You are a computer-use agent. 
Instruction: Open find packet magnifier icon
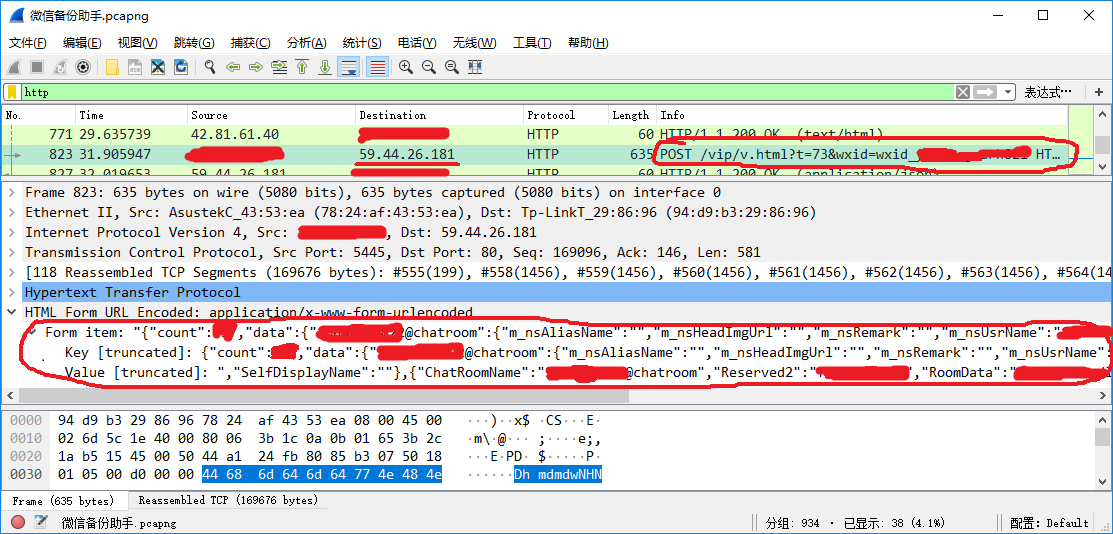click(x=210, y=67)
